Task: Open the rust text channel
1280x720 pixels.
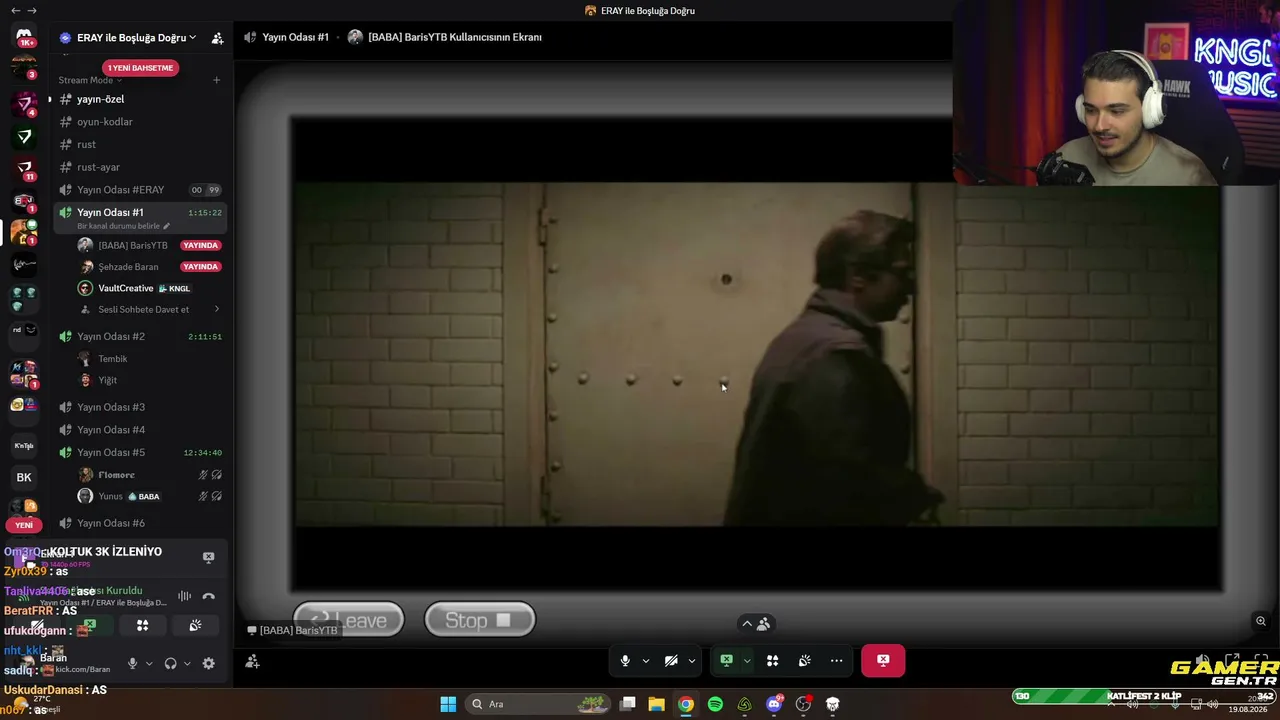Action: click(x=139, y=144)
